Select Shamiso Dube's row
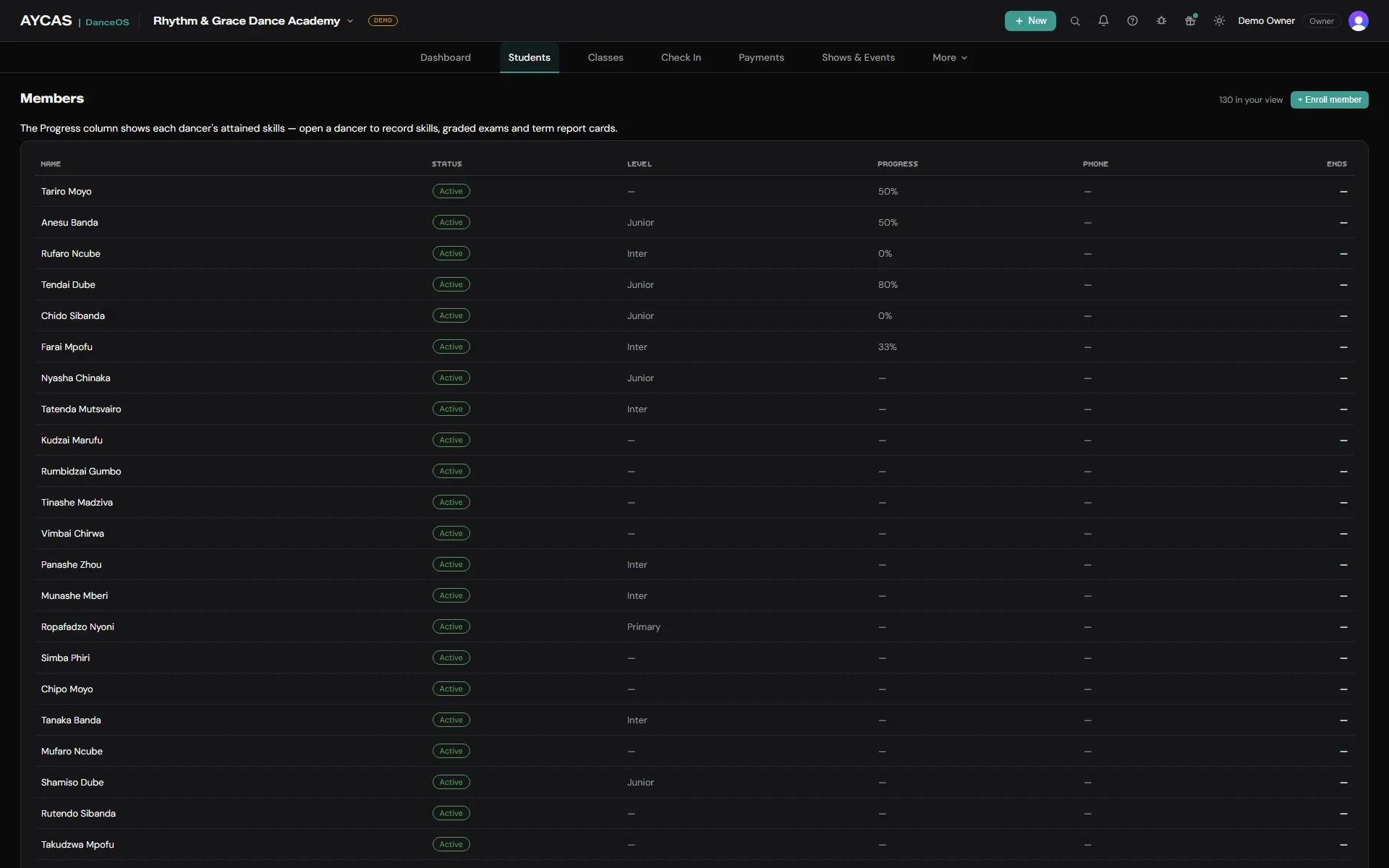The image size is (1389, 868). (x=694, y=782)
